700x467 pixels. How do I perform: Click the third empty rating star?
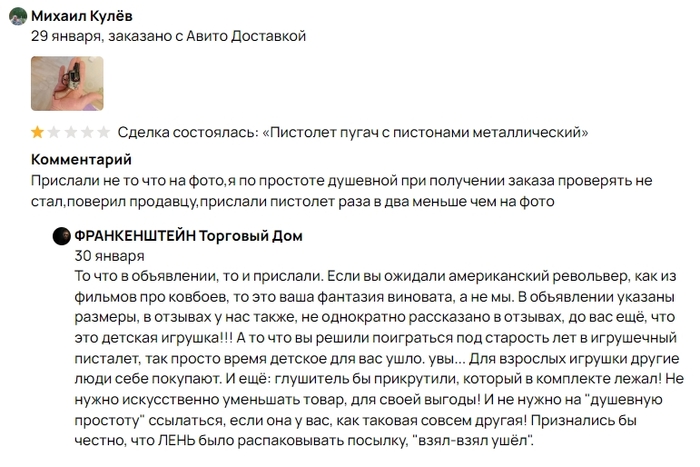click(71, 132)
